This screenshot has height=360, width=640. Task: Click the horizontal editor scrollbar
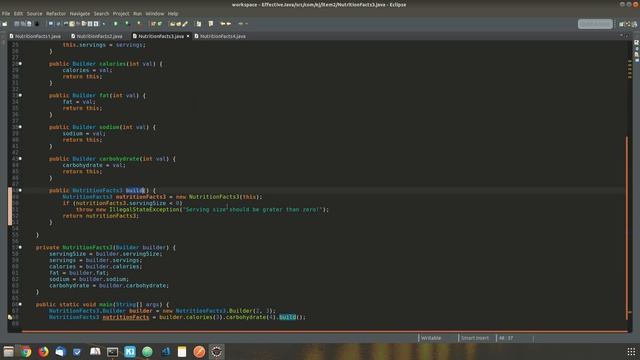click(324, 331)
